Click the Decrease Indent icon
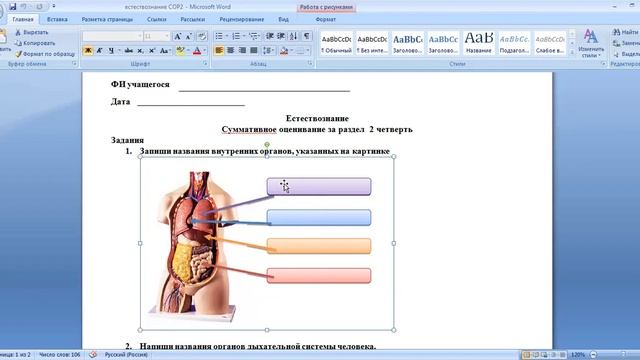The image size is (640, 360). [x=270, y=36]
